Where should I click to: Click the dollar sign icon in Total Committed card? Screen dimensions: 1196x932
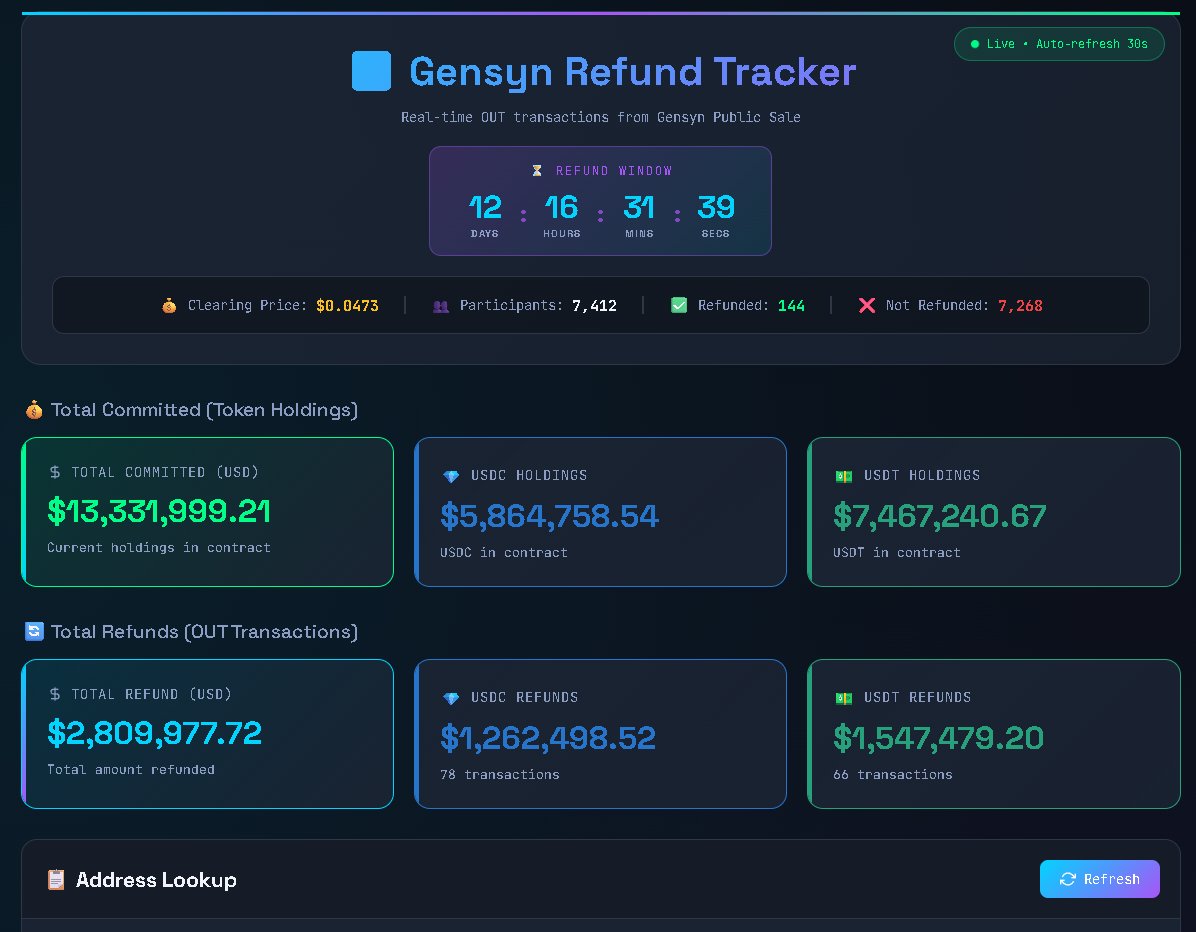tap(55, 472)
